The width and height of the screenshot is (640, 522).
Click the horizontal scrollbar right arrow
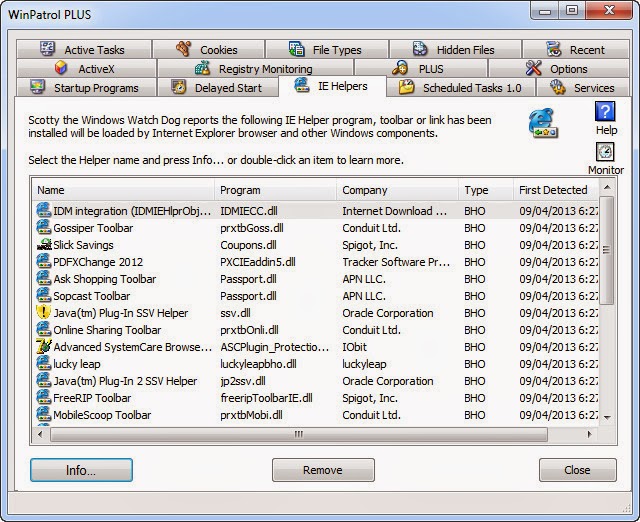(x=589, y=434)
